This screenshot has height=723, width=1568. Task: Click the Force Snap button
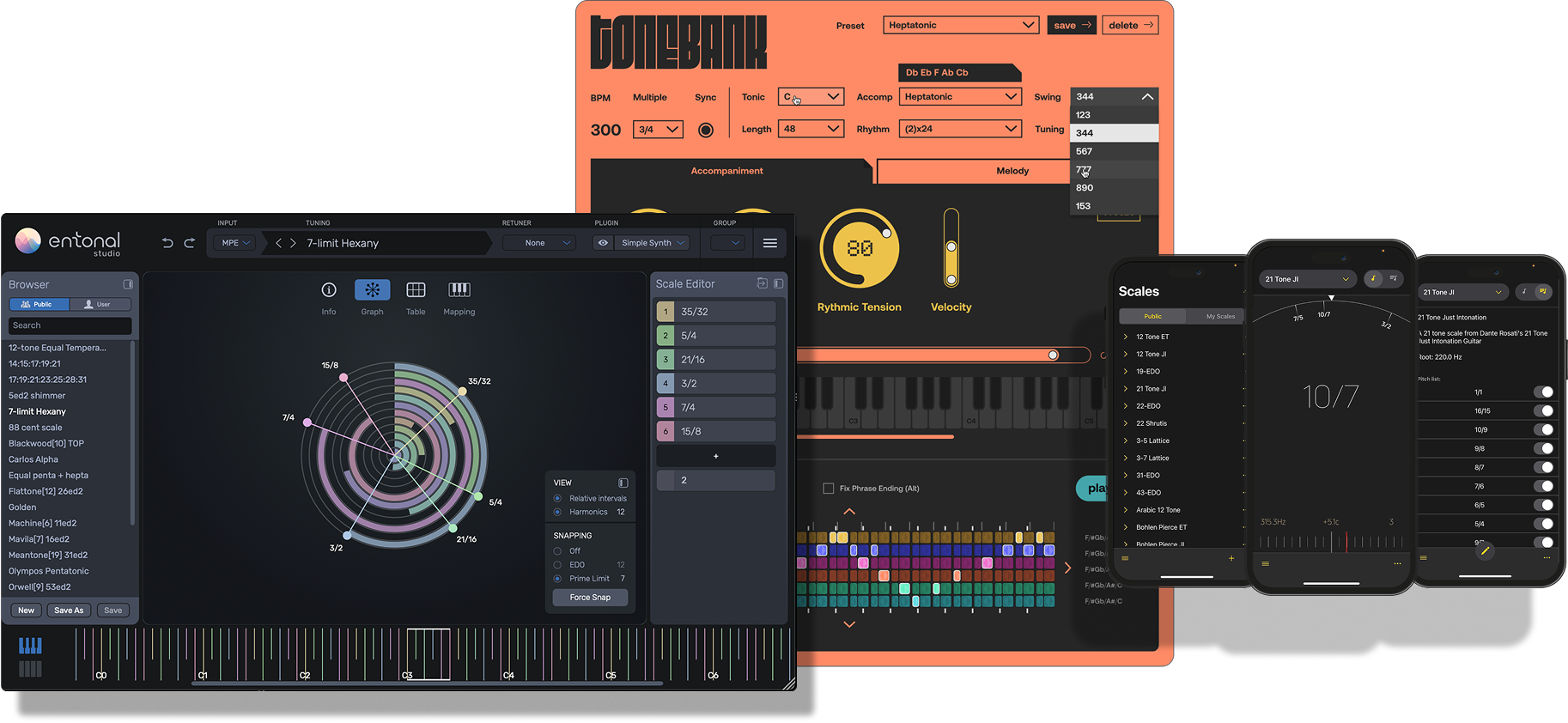tap(590, 598)
